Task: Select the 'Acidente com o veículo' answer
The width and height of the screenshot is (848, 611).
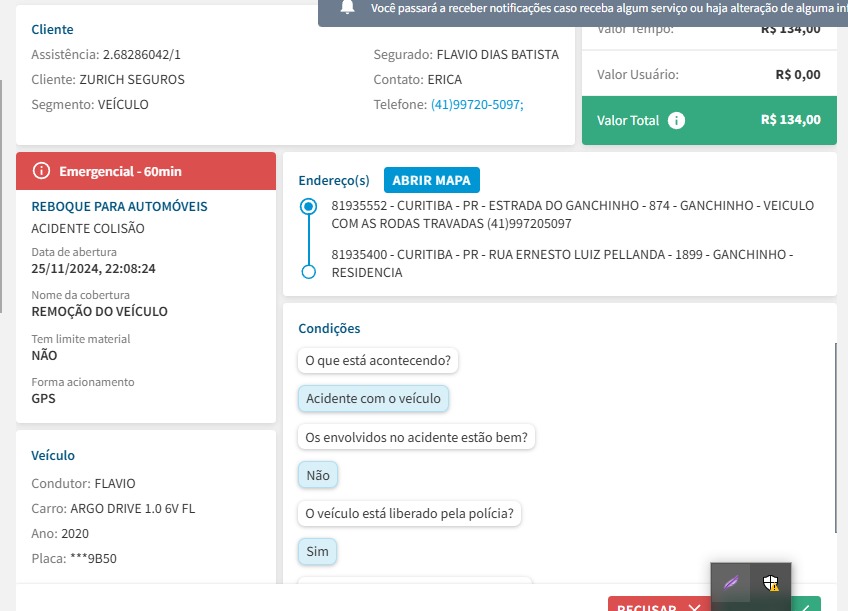Action: coord(373,399)
